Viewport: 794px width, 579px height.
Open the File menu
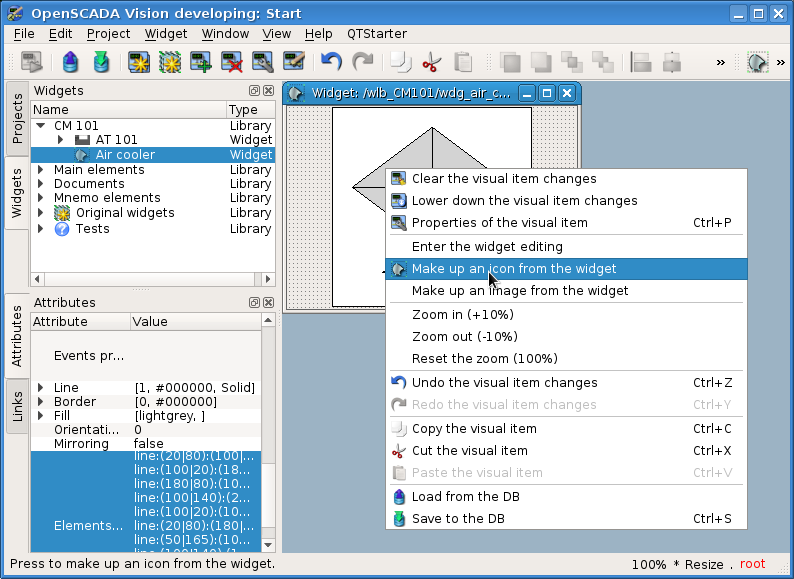tap(24, 34)
